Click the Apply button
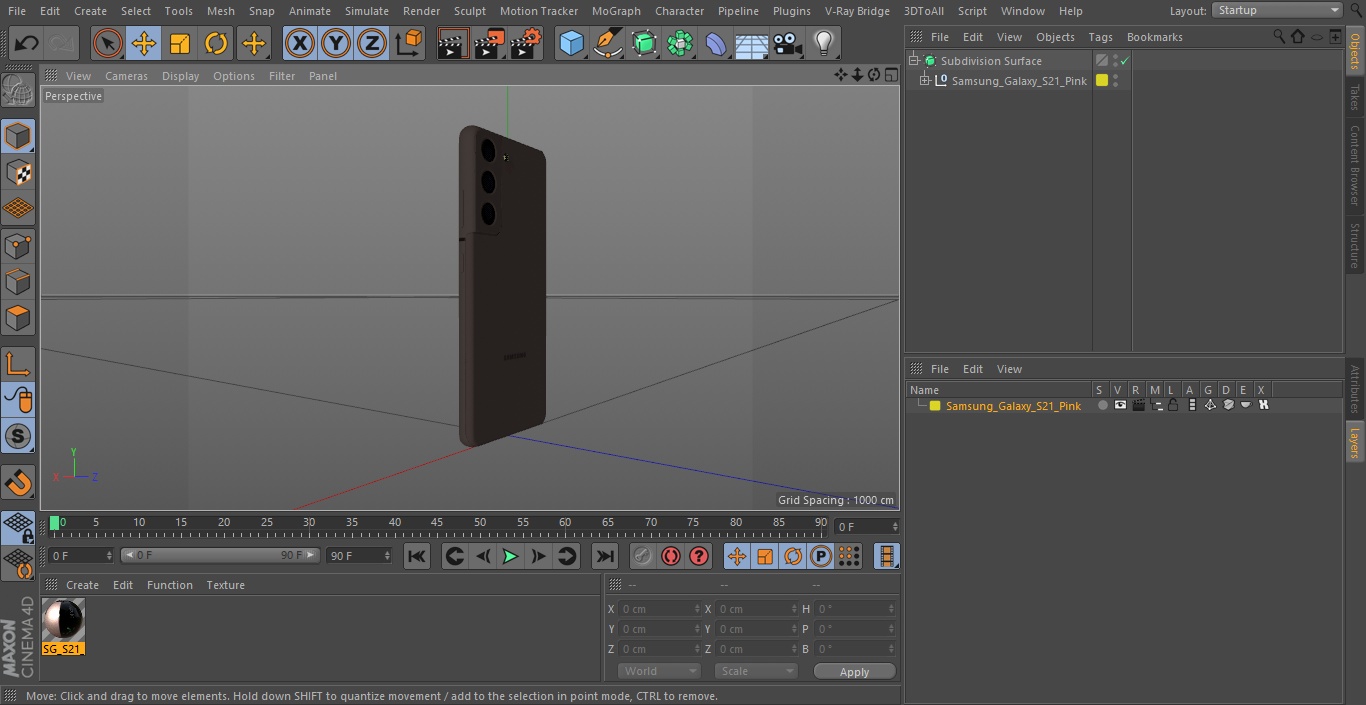 [x=854, y=672]
